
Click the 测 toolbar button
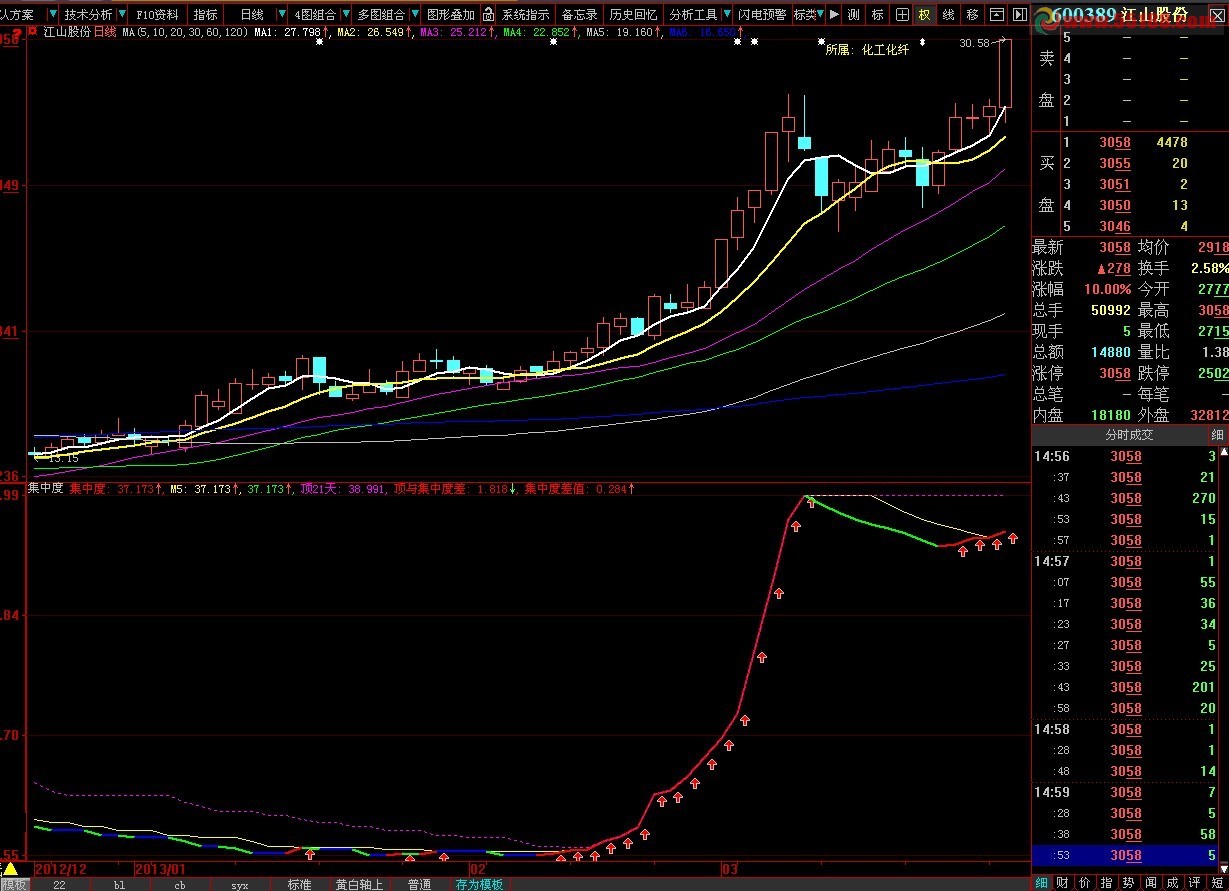[853, 15]
